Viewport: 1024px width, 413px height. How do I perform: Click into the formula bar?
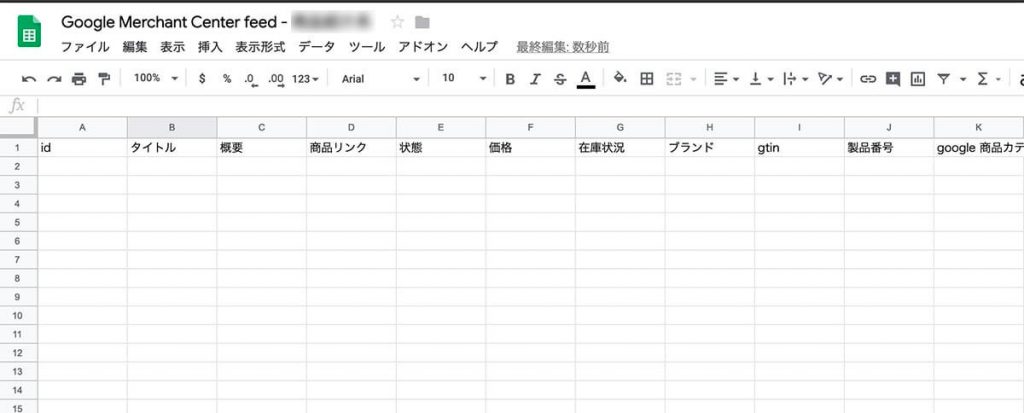(x=530, y=105)
